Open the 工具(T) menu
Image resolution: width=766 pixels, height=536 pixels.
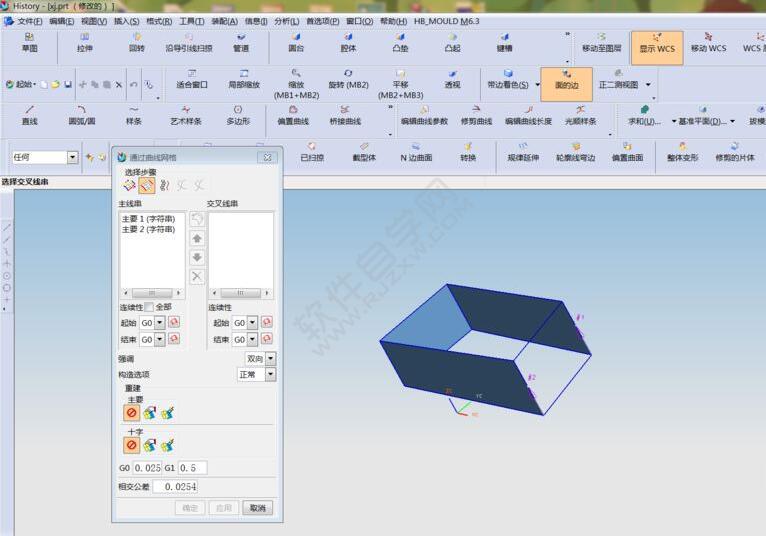(x=192, y=21)
